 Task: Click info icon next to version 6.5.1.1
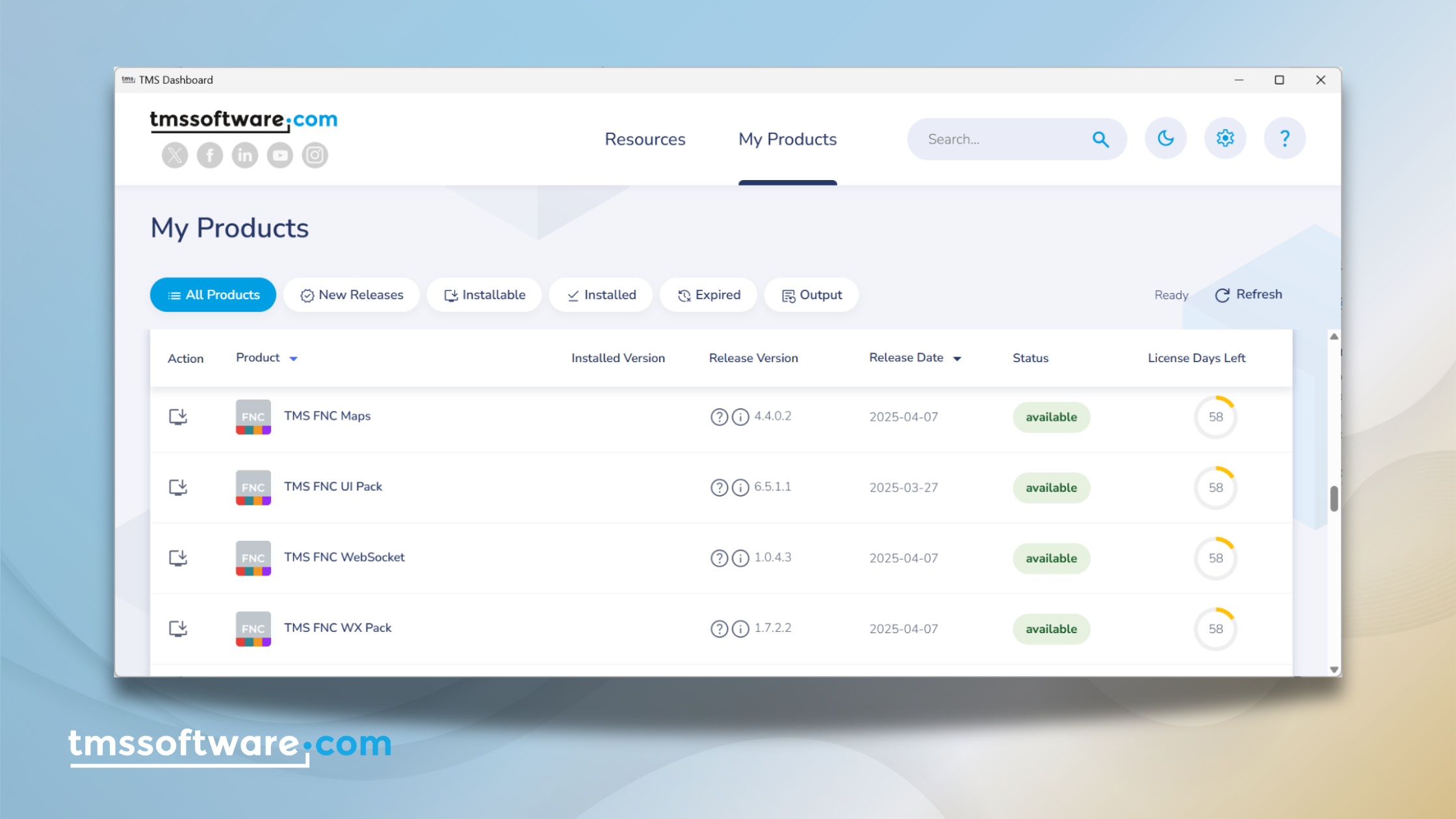(x=740, y=487)
